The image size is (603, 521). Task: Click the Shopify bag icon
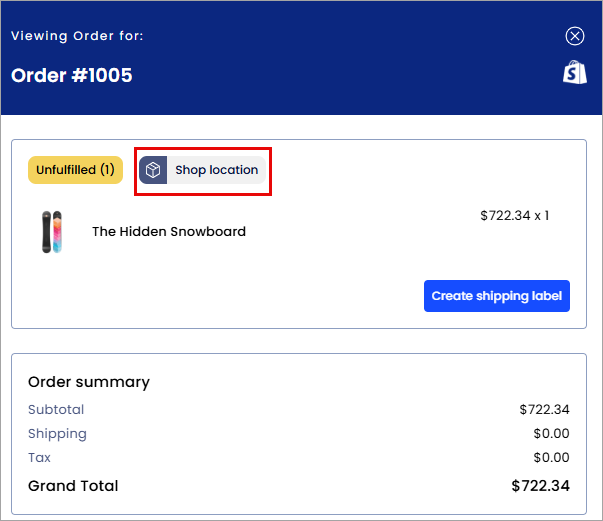click(575, 72)
